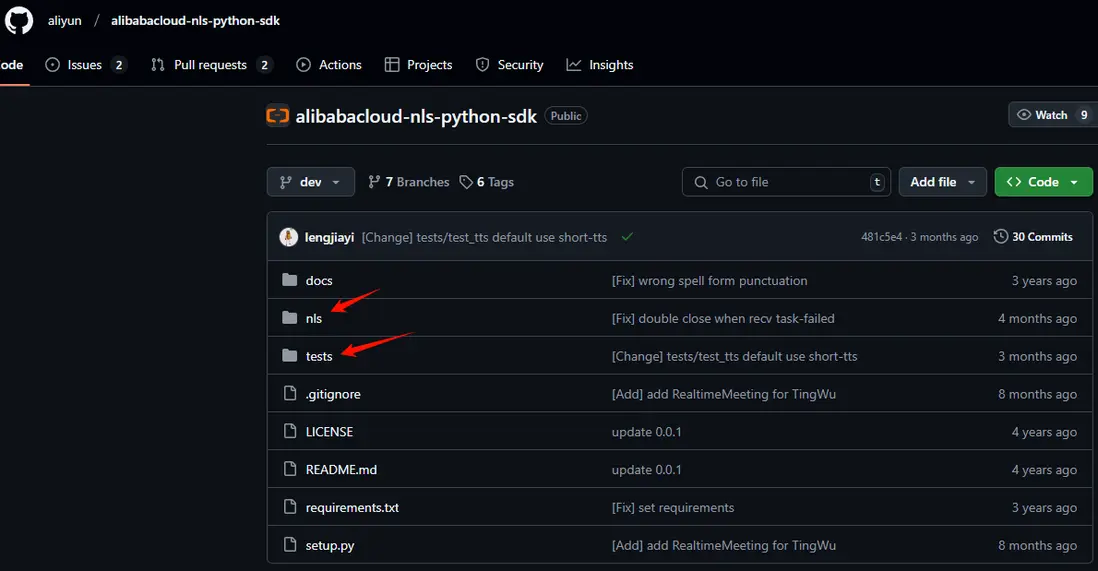1098x571 pixels.
Task: Go to the Insights tab
Action: point(600,65)
